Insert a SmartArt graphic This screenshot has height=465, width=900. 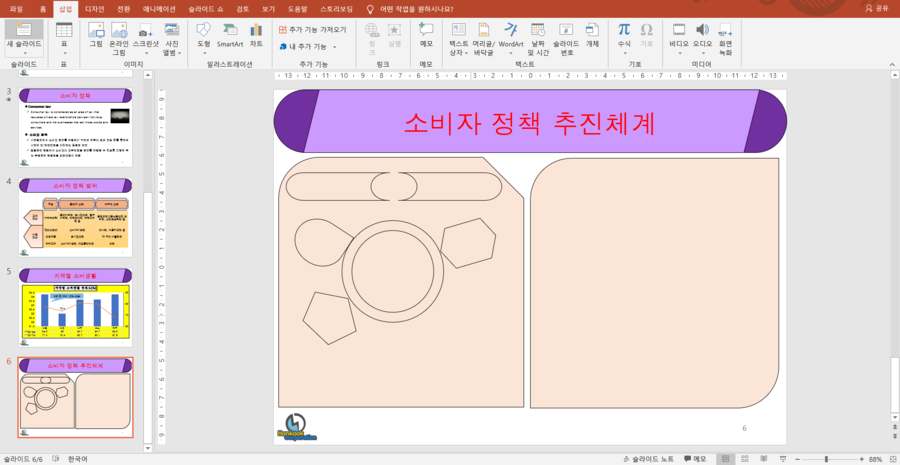[230, 34]
